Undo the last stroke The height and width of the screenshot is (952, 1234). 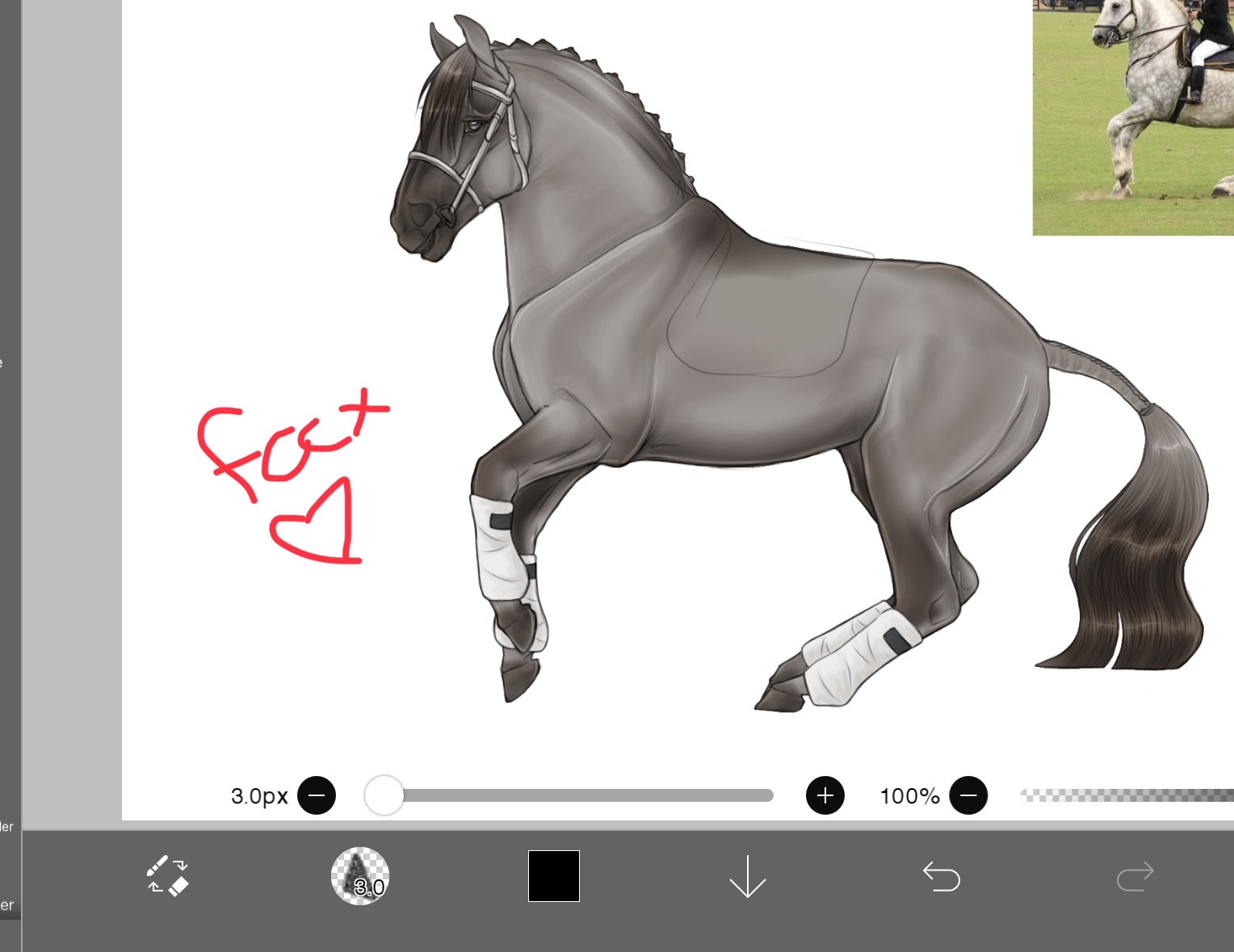coord(941,876)
